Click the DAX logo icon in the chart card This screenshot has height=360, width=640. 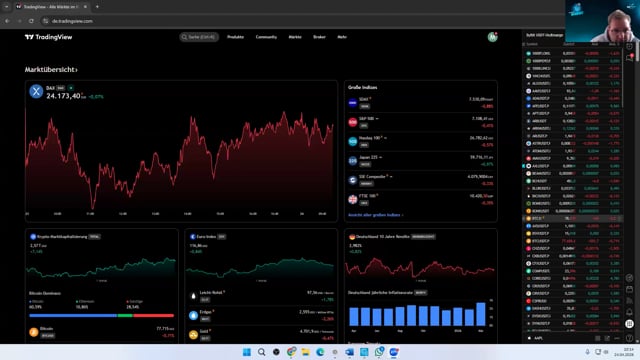(x=36, y=91)
